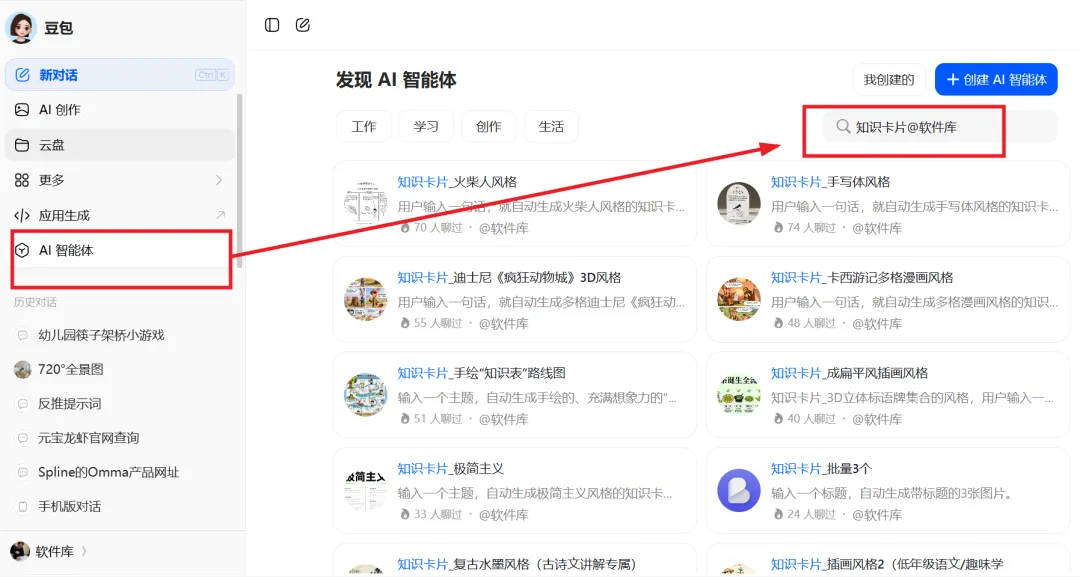Screen dimensions: 1080x577
Task: Click the 应用生成 code brackets icon
Action: click(x=22, y=216)
